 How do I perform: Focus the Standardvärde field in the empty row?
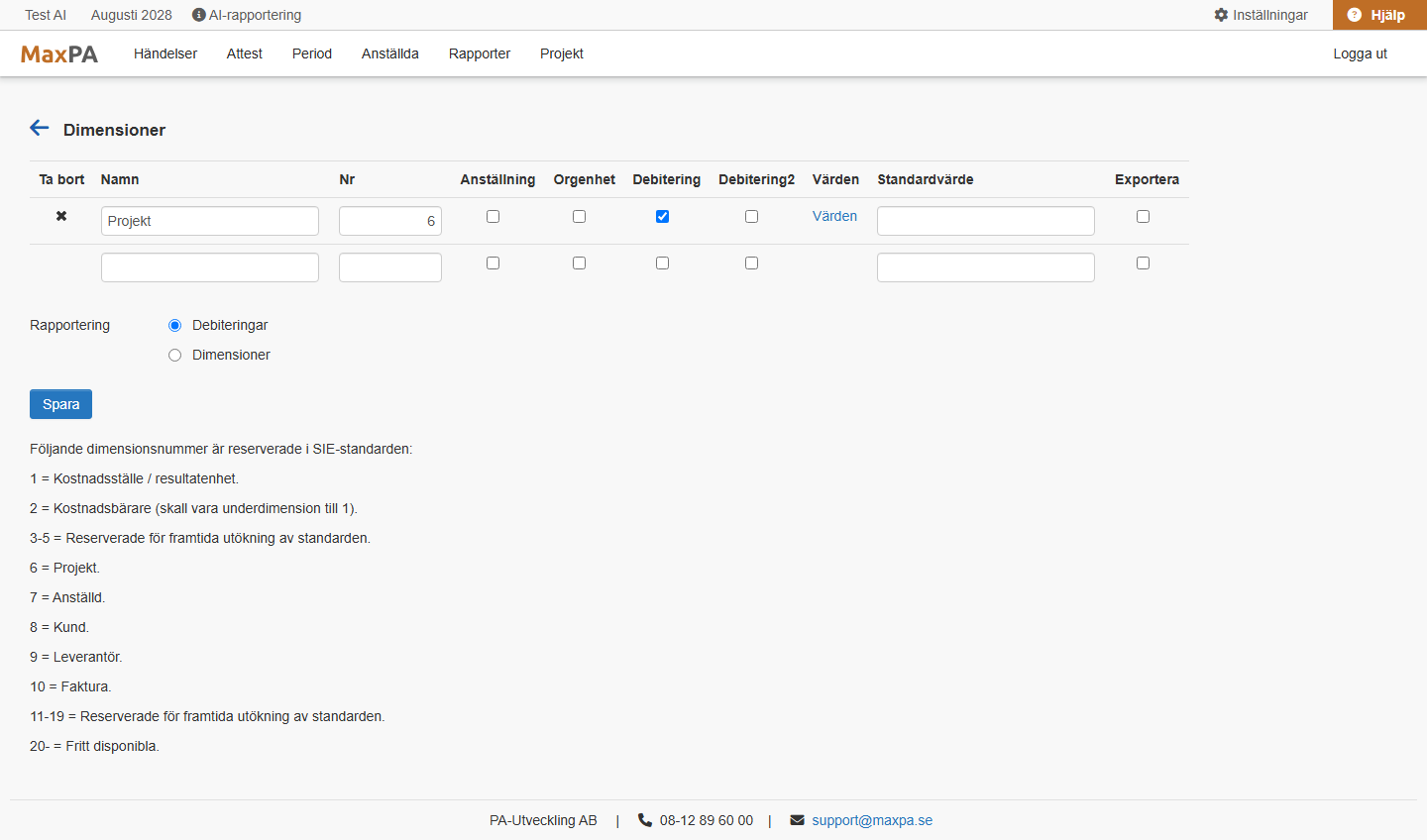(x=986, y=267)
